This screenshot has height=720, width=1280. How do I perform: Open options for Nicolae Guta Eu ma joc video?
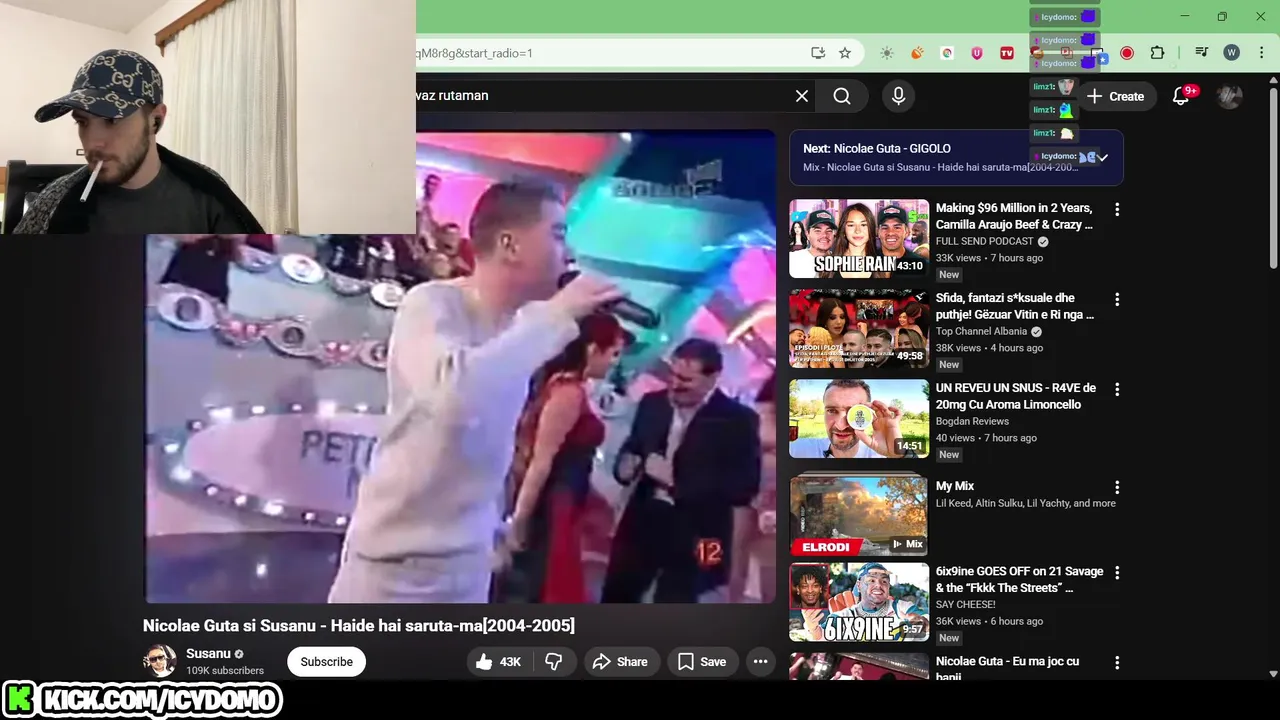(x=1117, y=663)
